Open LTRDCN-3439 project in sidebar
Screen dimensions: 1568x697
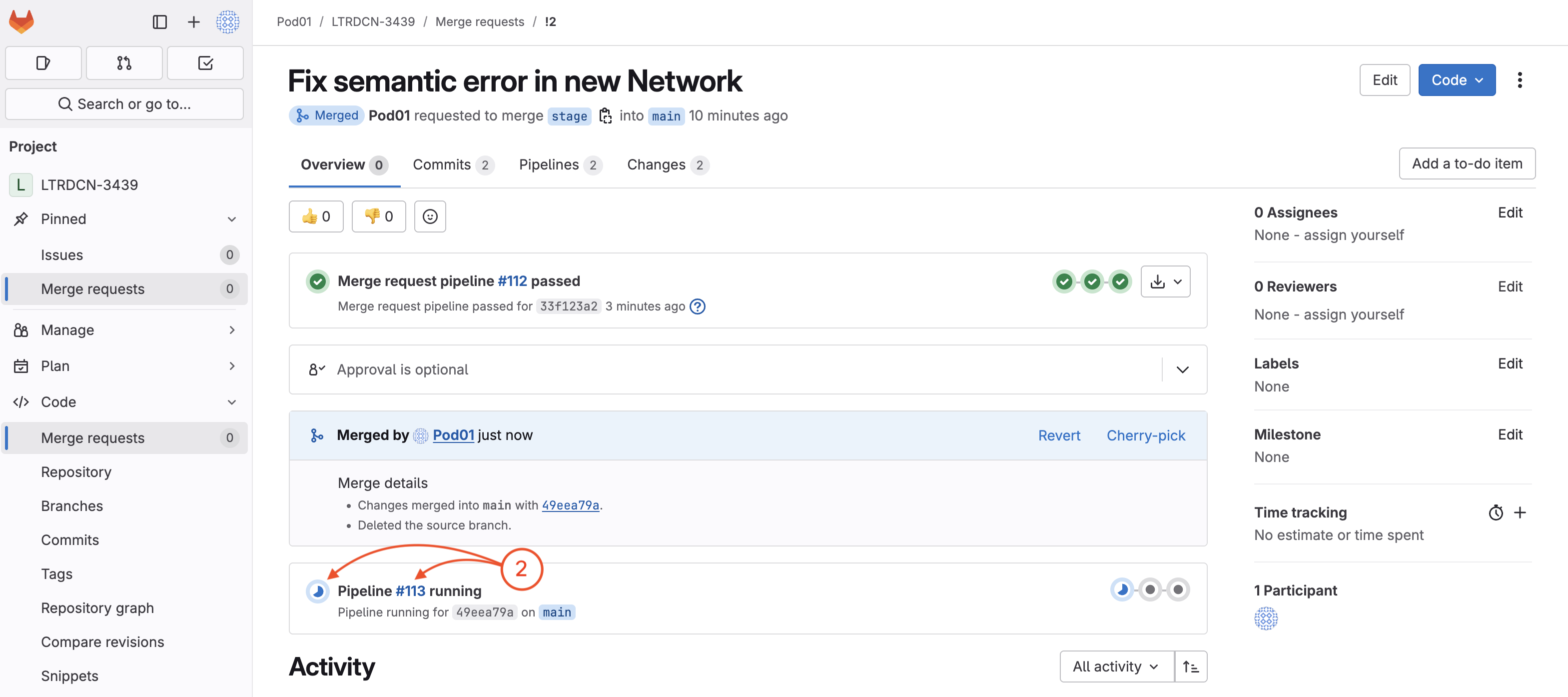125,185
